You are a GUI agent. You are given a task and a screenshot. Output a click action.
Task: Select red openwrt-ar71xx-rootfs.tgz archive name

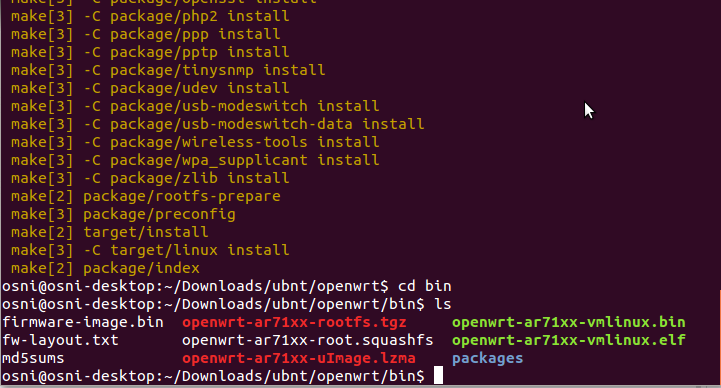click(x=294, y=322)
